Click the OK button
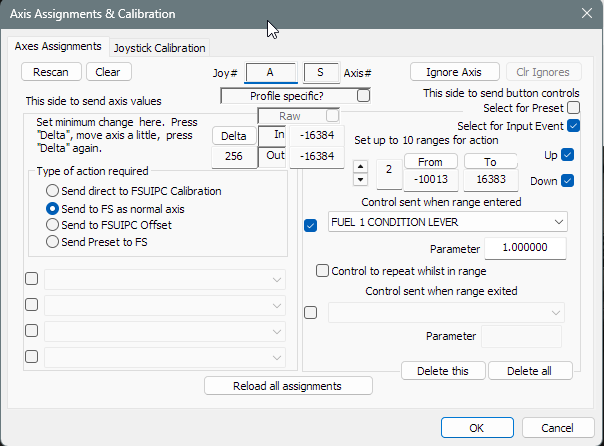The image size is (604, 446). (x=477, y=428)
